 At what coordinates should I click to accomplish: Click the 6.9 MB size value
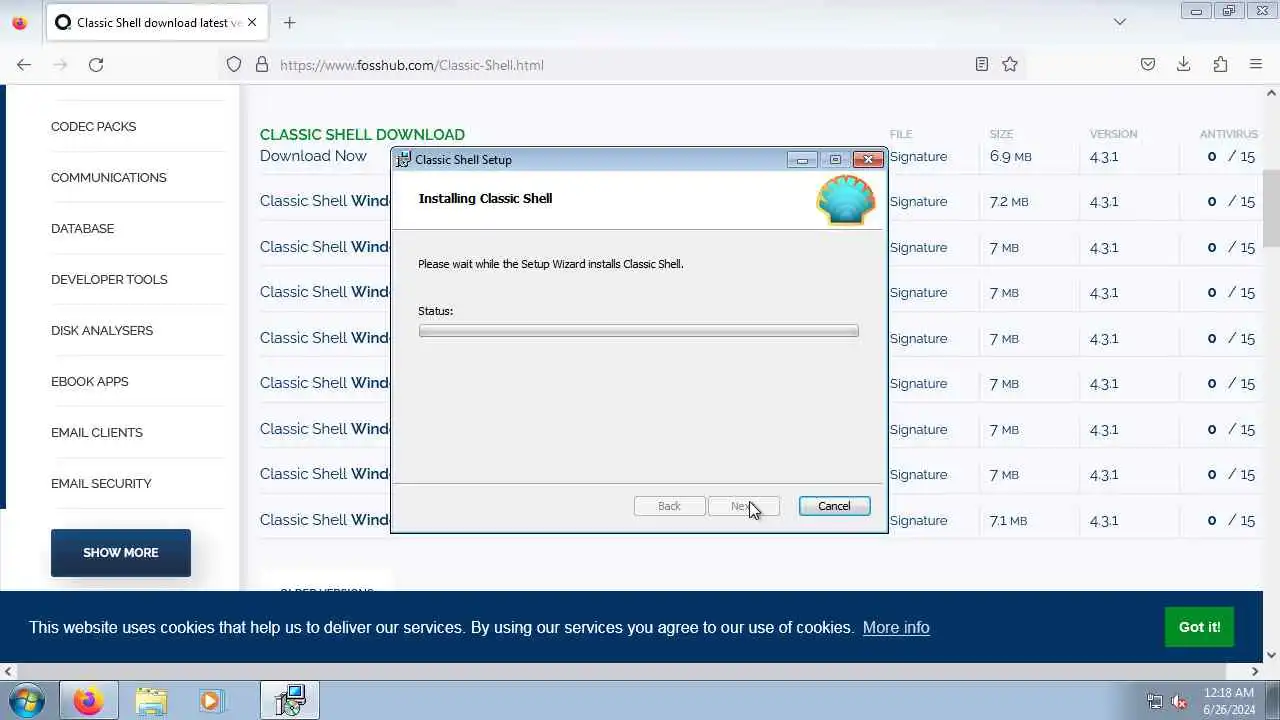(1010, 157)
